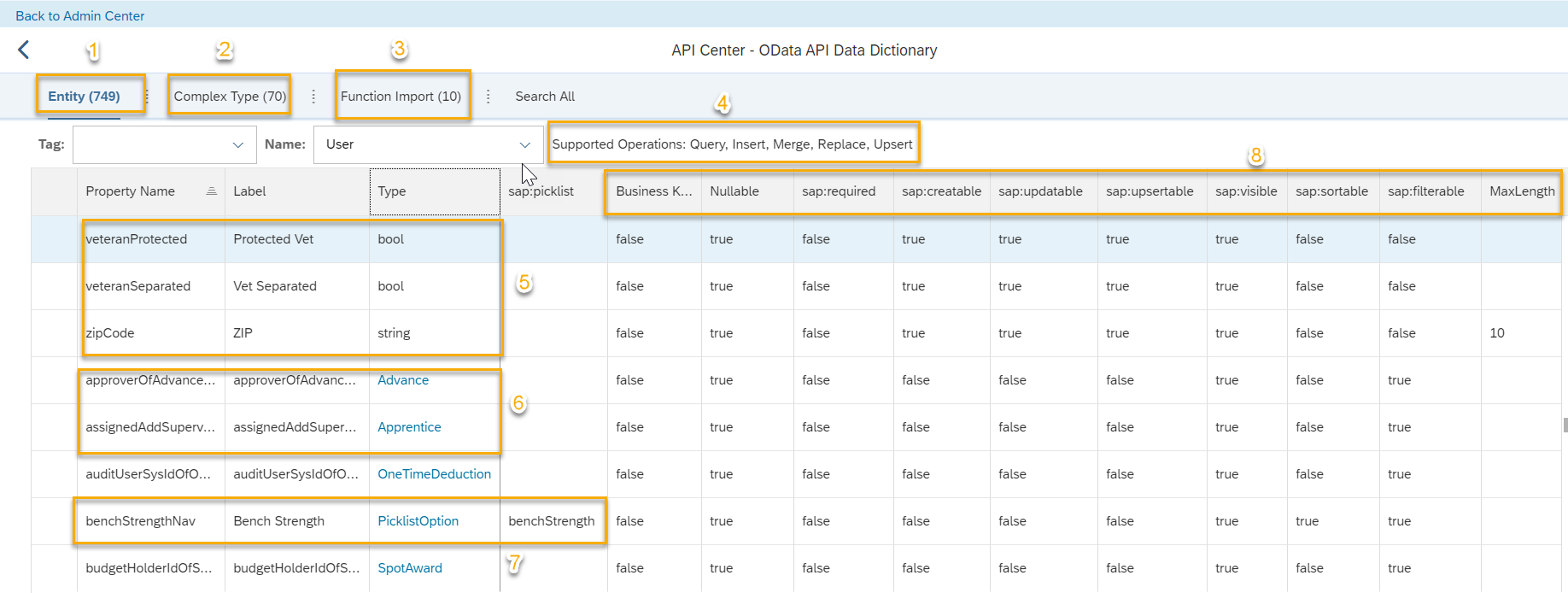The image size is (1568, 593).
Task: Open the Function Import (10) tab
Action: tap(401, 97)
